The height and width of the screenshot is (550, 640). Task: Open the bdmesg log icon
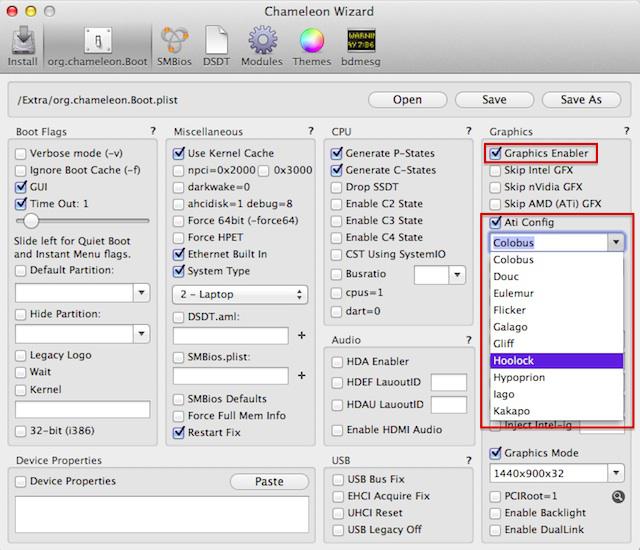coord(361,46)
